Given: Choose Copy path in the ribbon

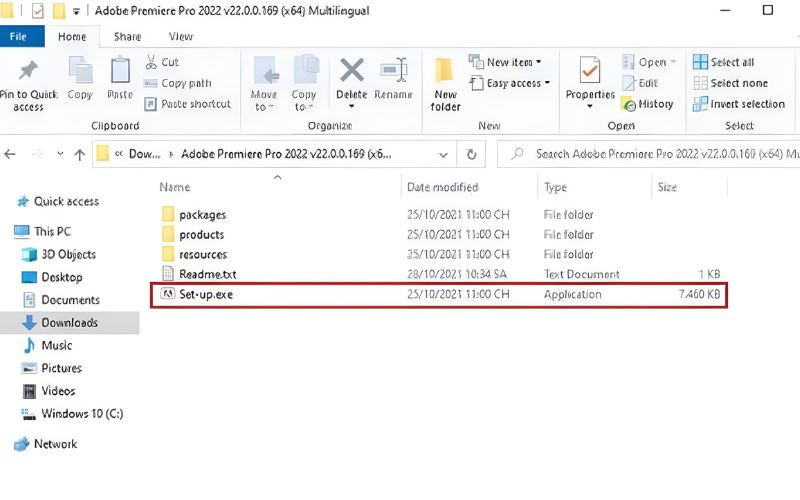Looking at the screenshot, I should (178, 83).
